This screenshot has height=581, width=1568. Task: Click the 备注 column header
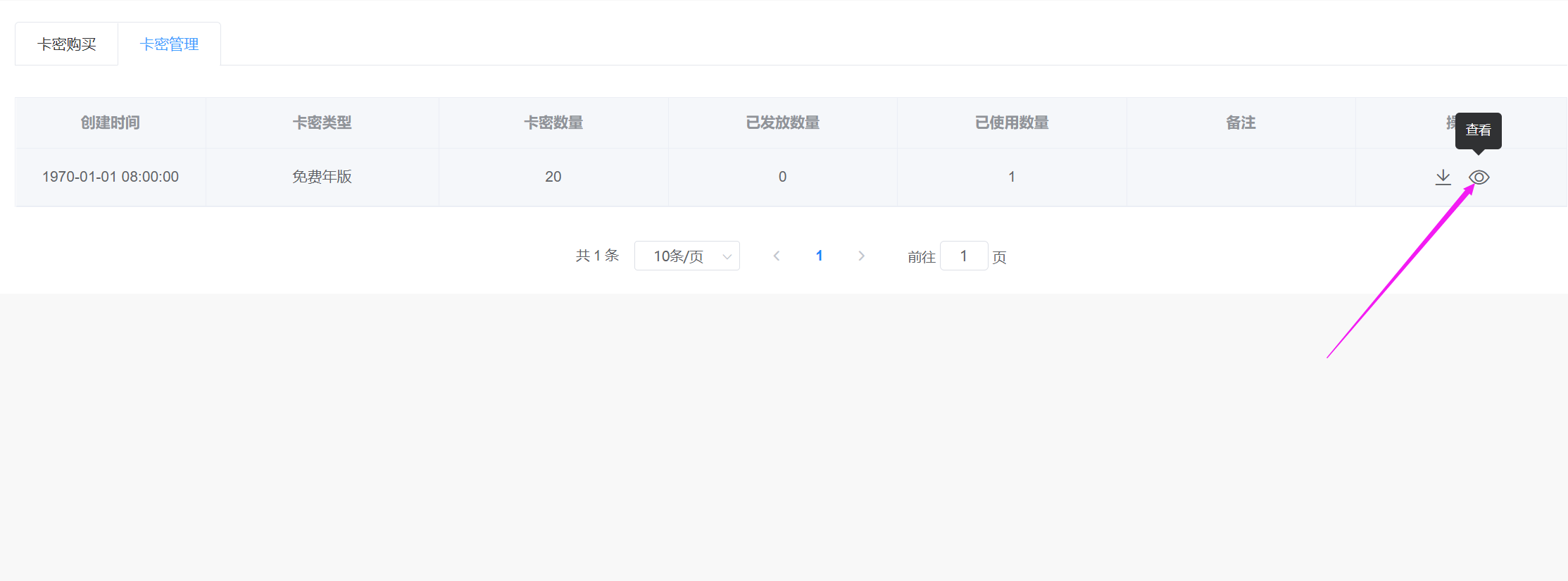1241,123
